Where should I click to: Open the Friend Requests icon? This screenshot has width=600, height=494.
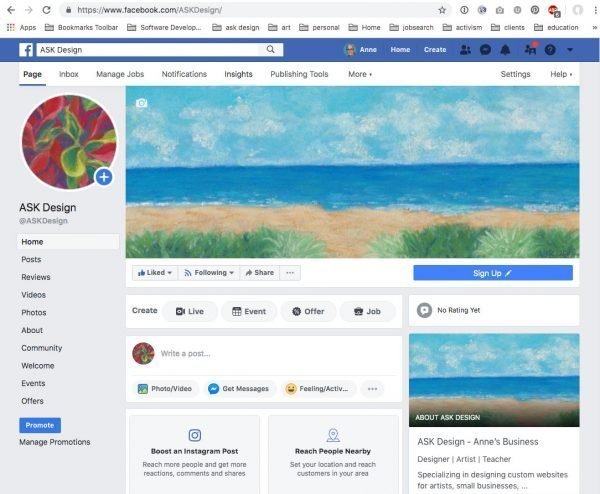click(x=465, y=50)
